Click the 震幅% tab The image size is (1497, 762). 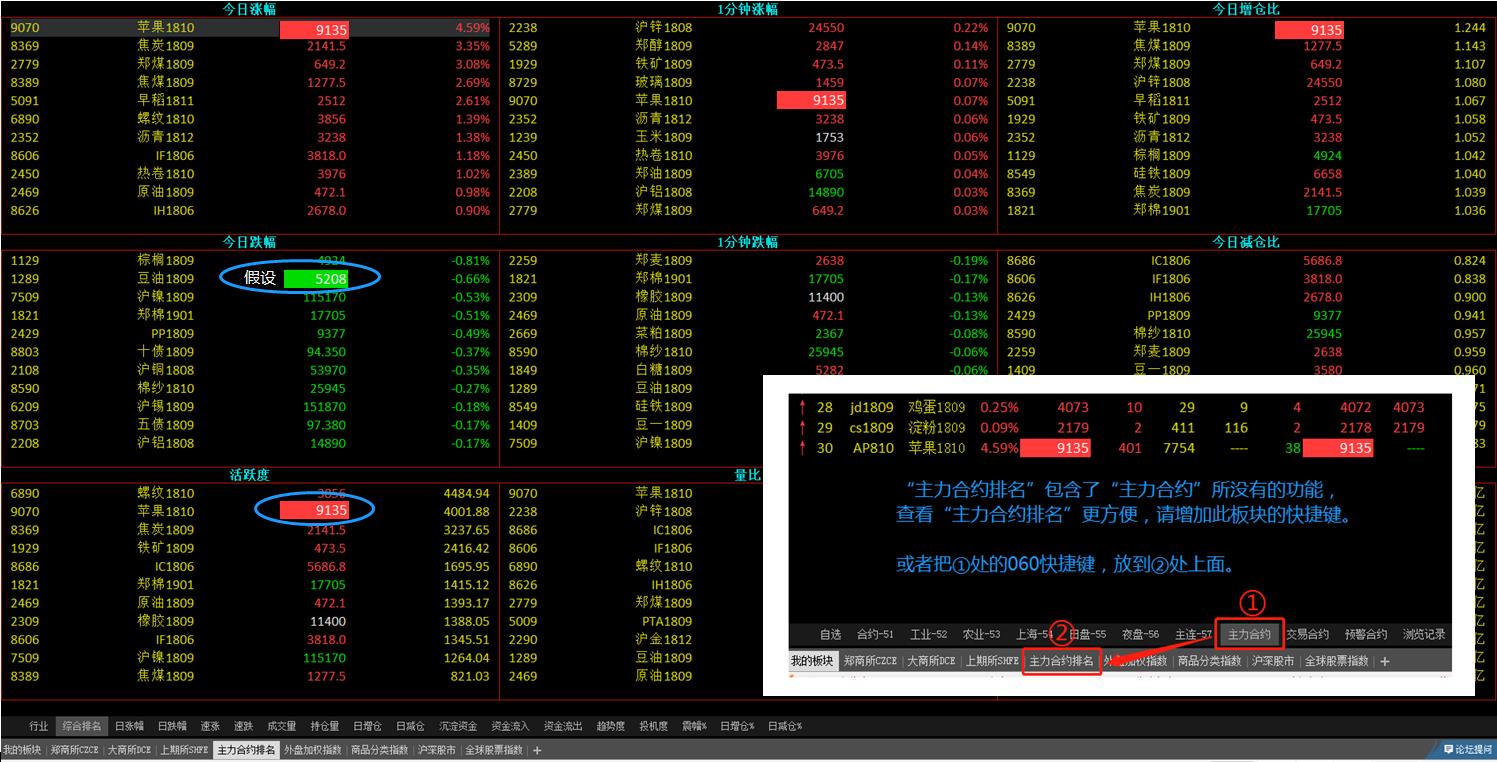click(x=694, y=726)
